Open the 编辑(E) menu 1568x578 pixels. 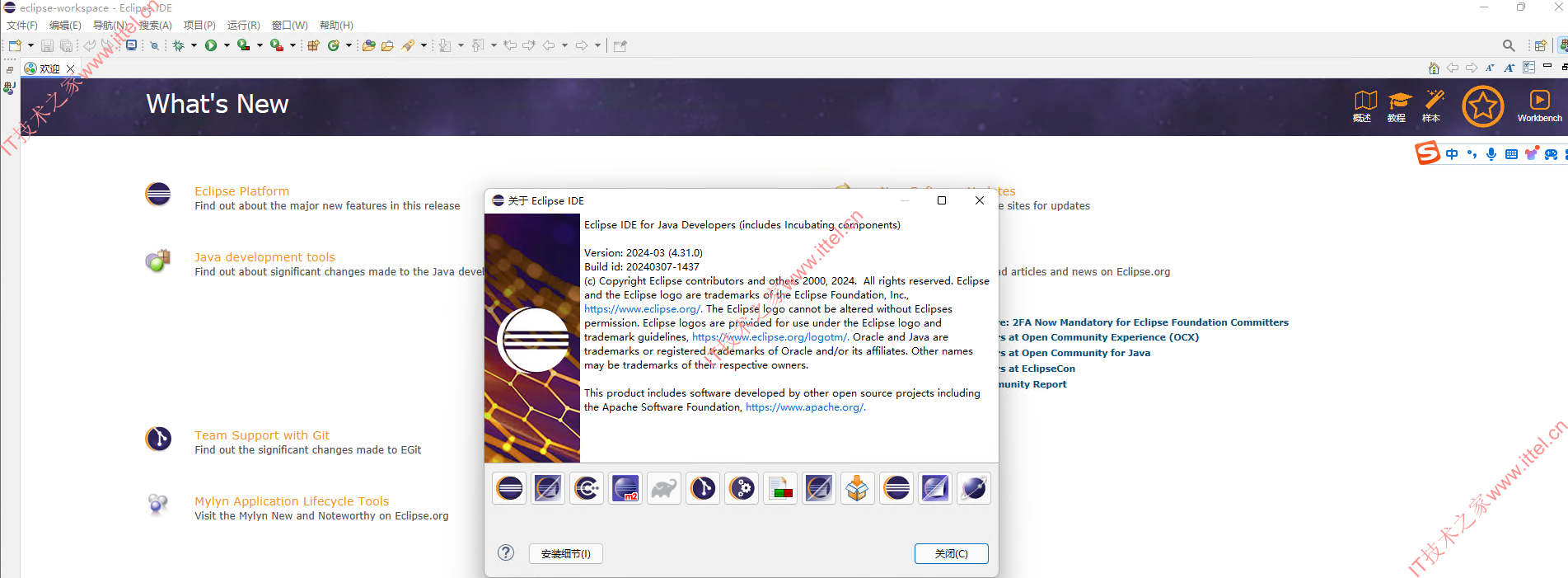(65, 26)
